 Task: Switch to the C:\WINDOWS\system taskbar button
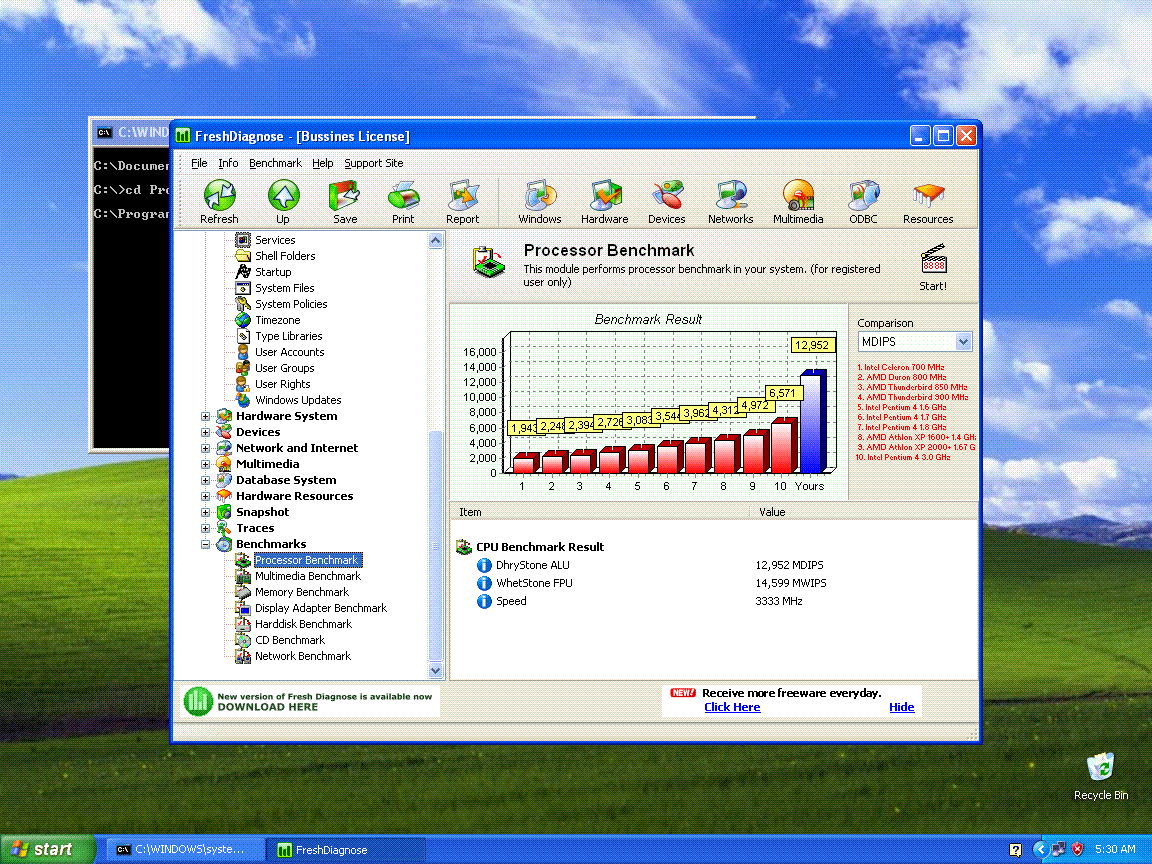coord(184,849)
